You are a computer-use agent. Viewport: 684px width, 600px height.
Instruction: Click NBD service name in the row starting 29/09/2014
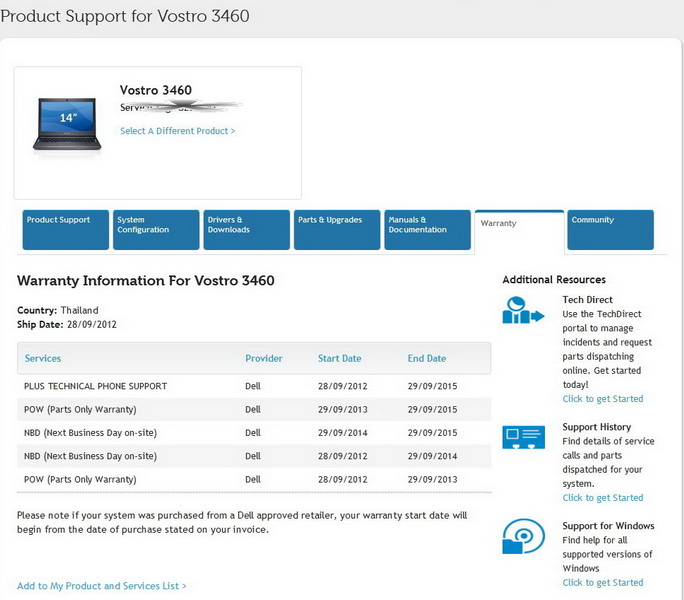pos(90,433)
